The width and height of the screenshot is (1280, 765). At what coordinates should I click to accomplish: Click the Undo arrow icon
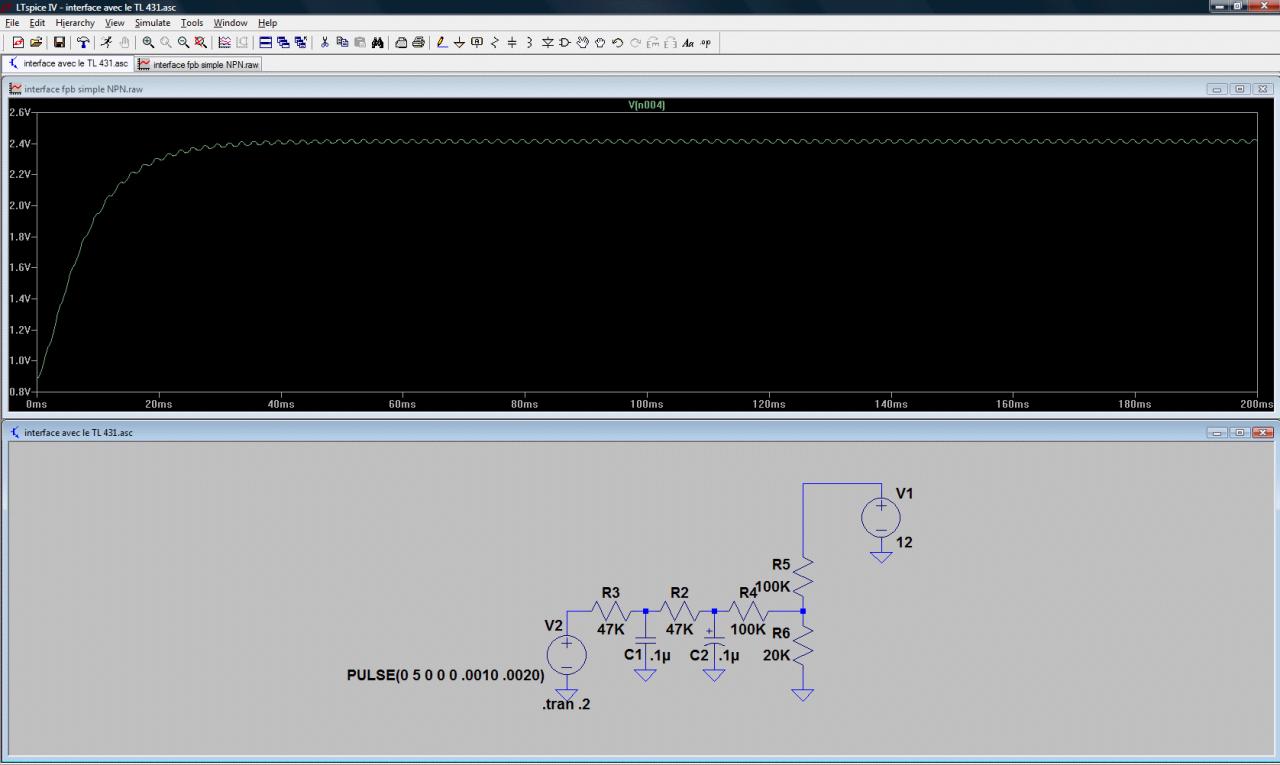pos(617,42)
